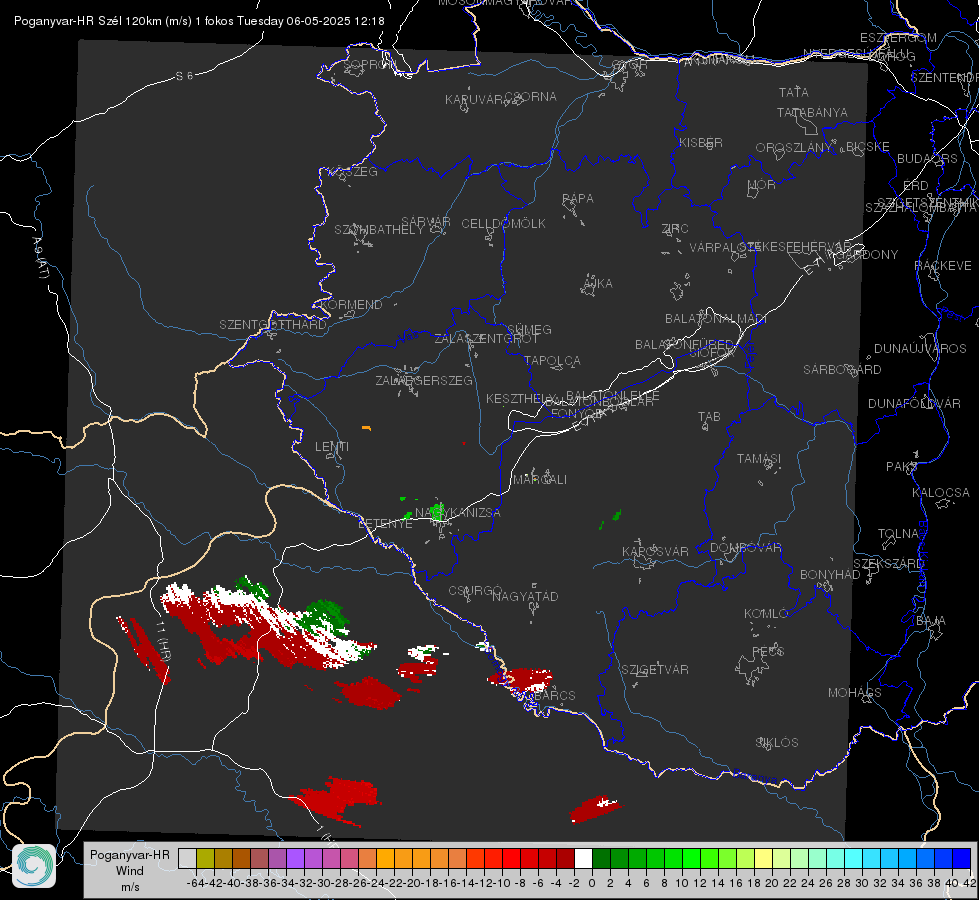Click the SZENTGOTTHARD city label

pos(273,325)
